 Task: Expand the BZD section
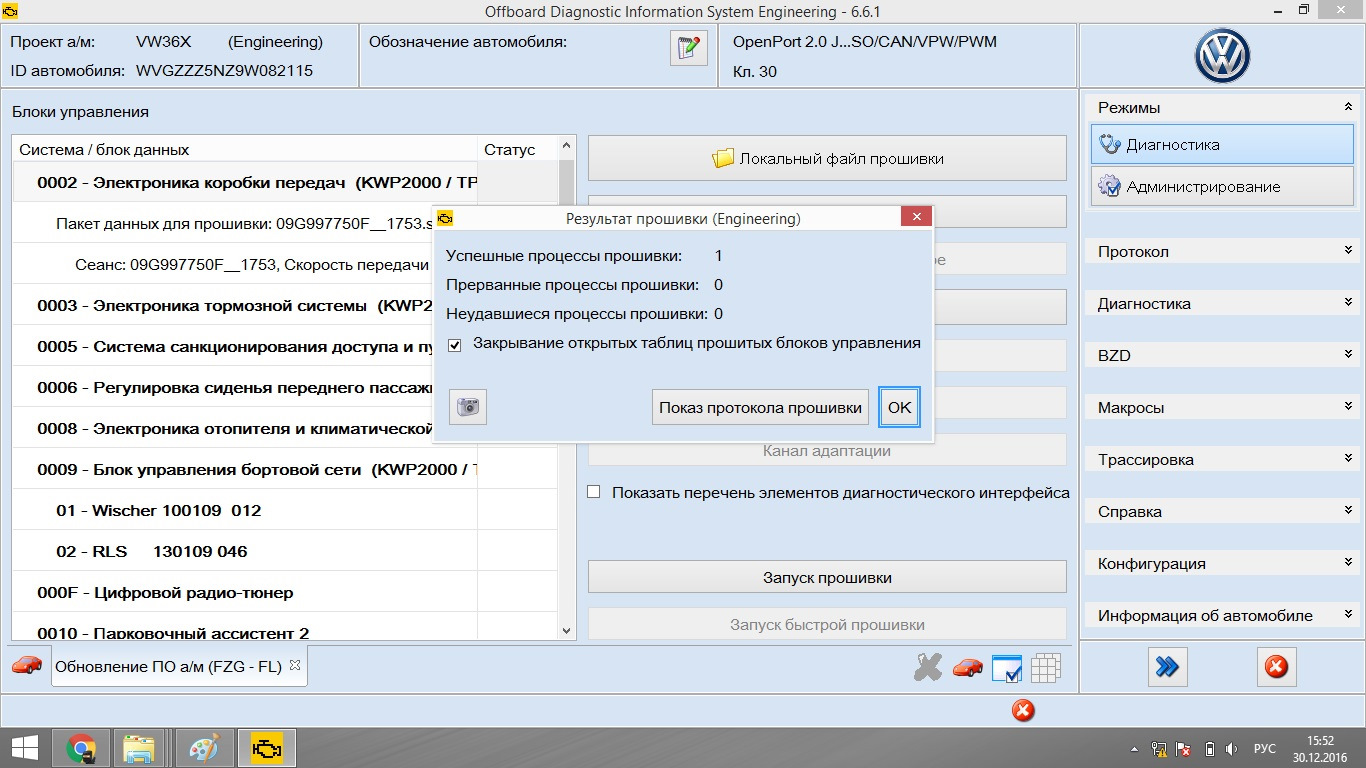click(1348, 355)
